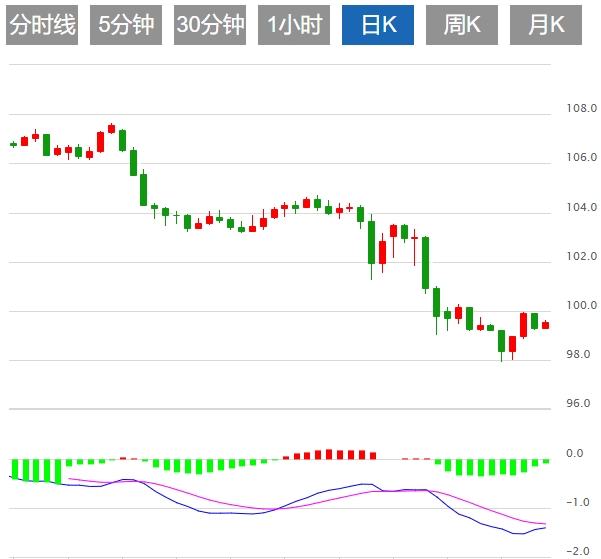Select the active 日K tab

(378, 25)
